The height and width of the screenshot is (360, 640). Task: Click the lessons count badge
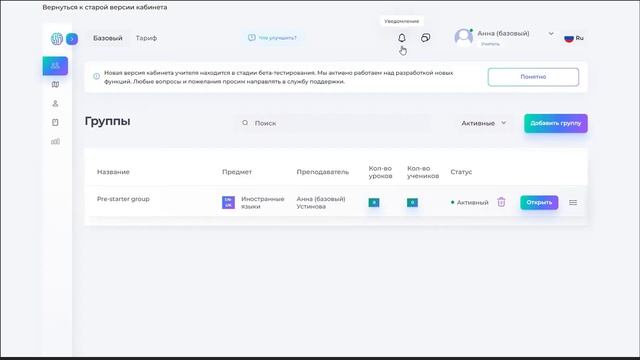[374, 202]
